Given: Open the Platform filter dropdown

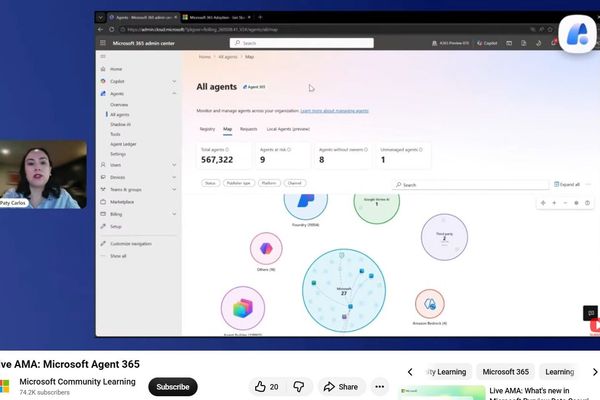Looking at the screenshot, I should pyautogui.click(x=269, y=183).
